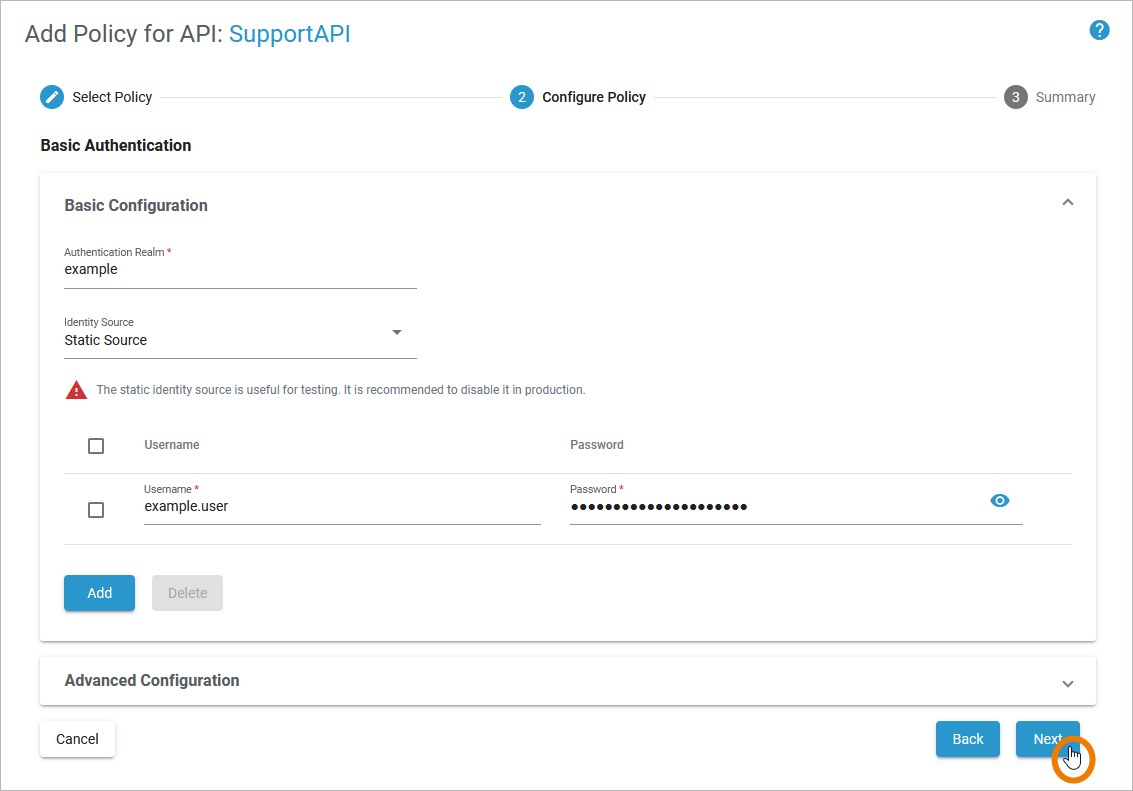Go to the Select Policy step
Screen dimensions: 1133x791
pyautogui.click(x=112, y=97)
